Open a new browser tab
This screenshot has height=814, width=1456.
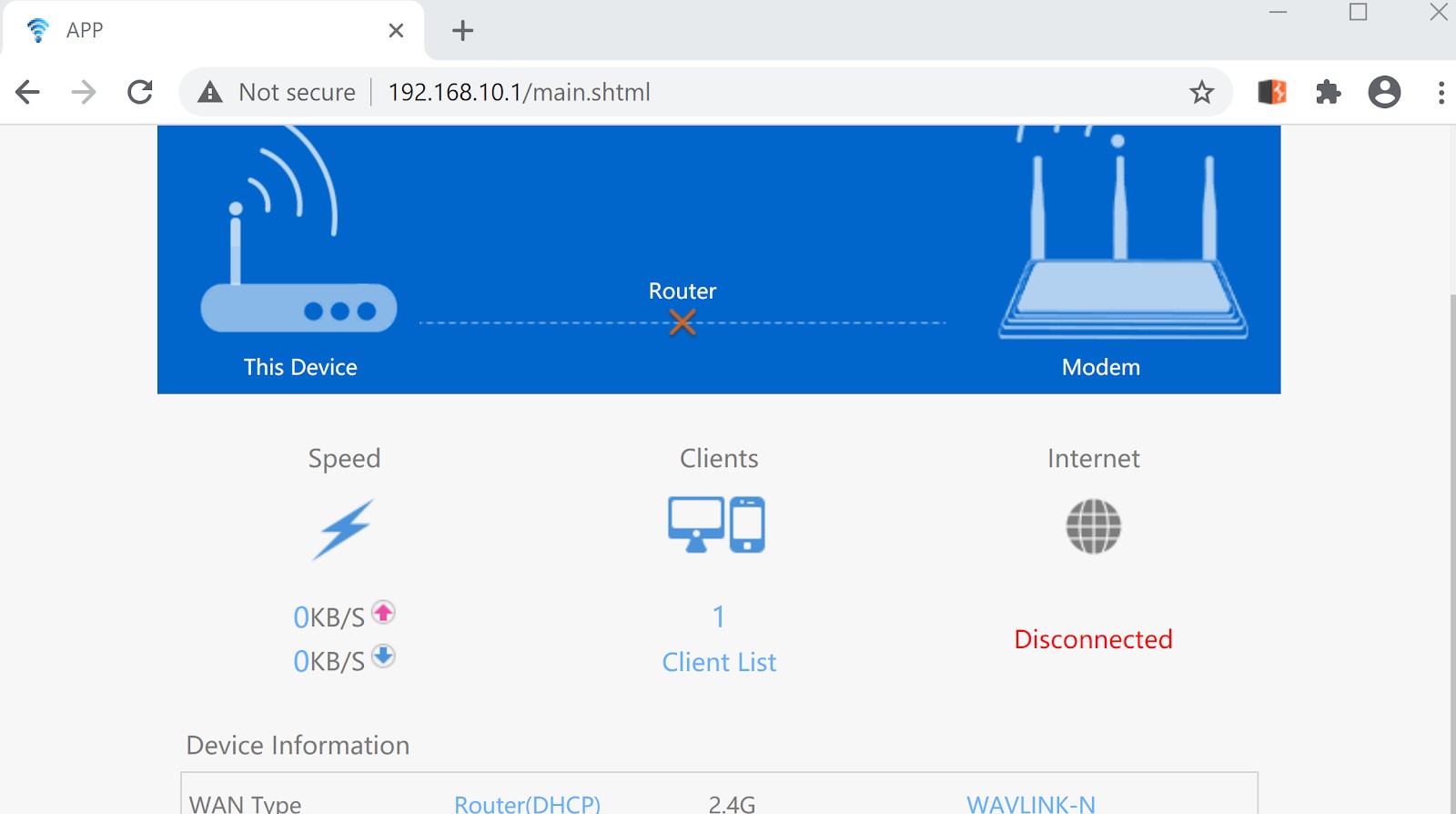click(x=462, y=31)
